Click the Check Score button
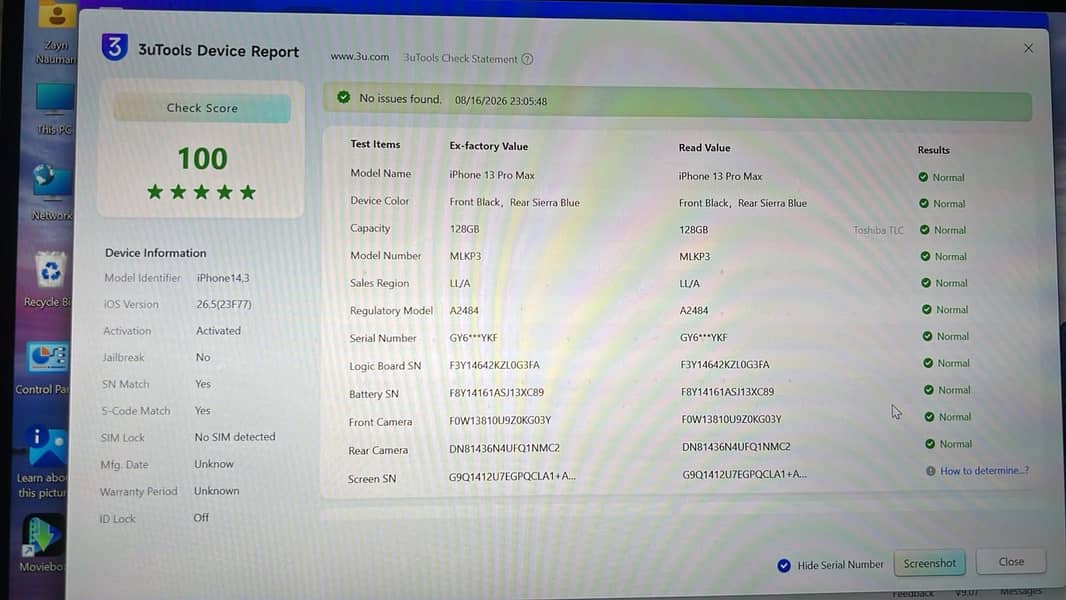The image size is (1066, 600). point(202,108)
